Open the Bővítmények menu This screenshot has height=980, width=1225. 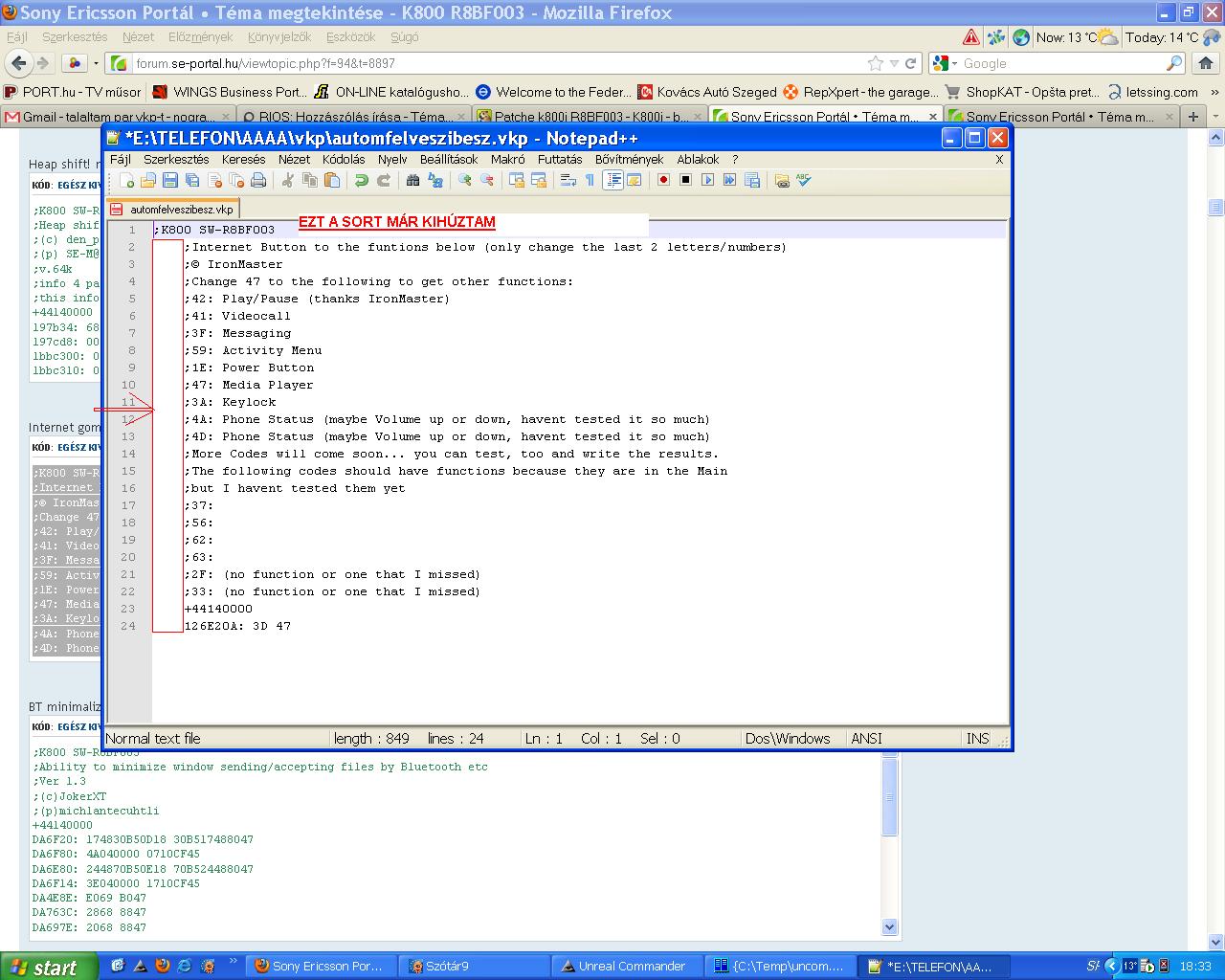[629, 160]
